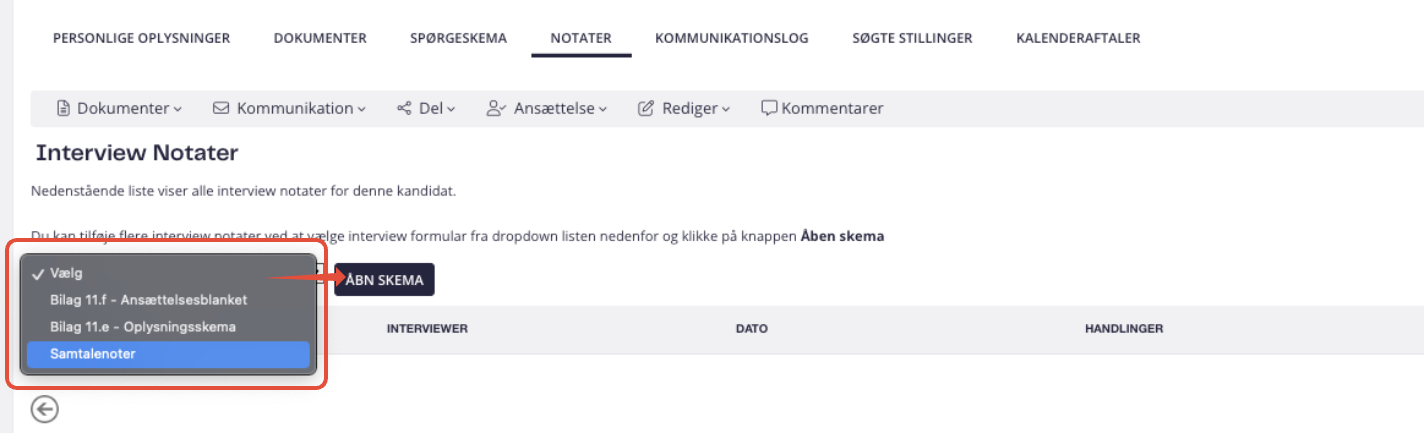The width and height of the screenshot is (1424, 433).
Task: Click the pencil icon beside Rediger
Action: pyautogui.click(x=646, y=108)
